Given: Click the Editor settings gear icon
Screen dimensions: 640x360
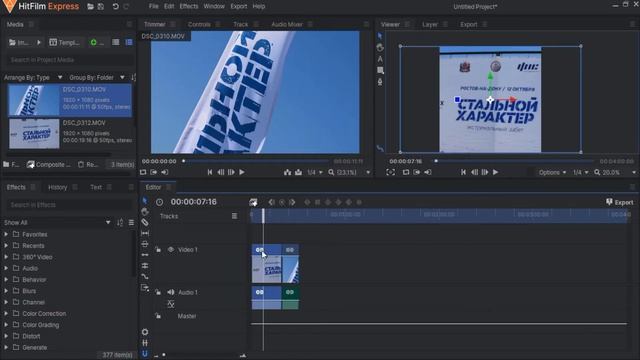Looking at the screenshot, I should coord(144,332).
